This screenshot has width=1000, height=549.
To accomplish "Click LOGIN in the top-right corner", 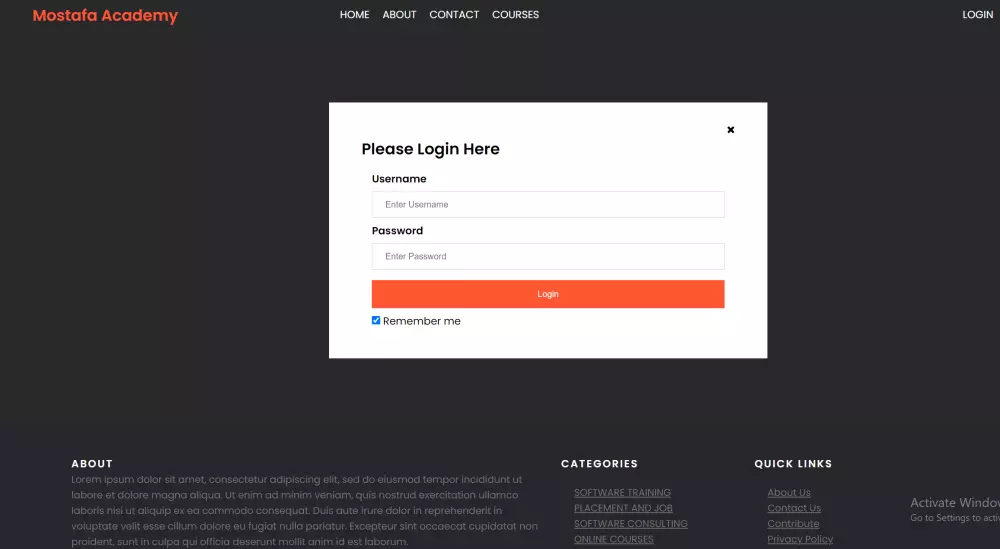I will (977, 15).
